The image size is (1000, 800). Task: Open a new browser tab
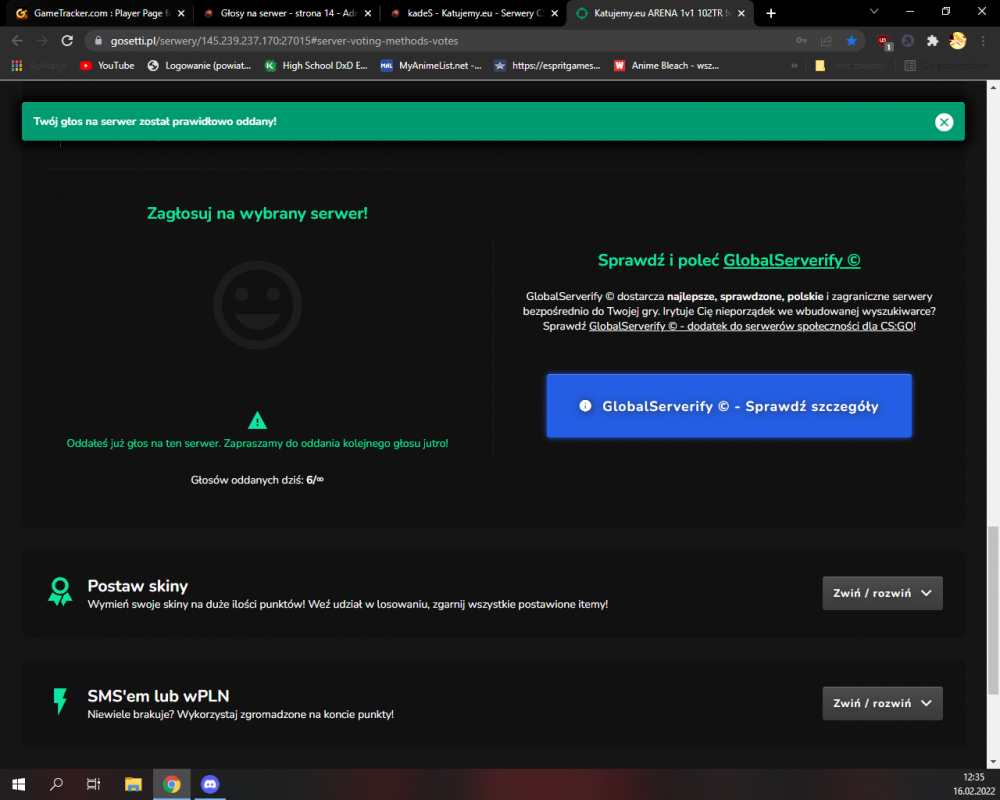[771, 13]
